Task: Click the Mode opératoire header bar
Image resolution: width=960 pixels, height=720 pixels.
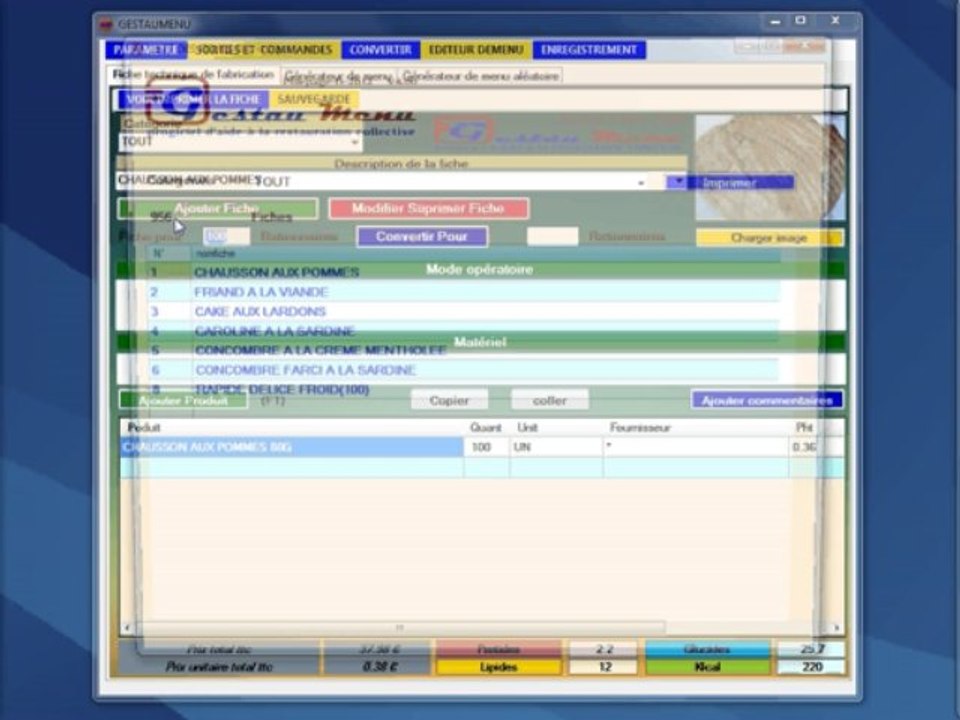Action: coord(480,269)
